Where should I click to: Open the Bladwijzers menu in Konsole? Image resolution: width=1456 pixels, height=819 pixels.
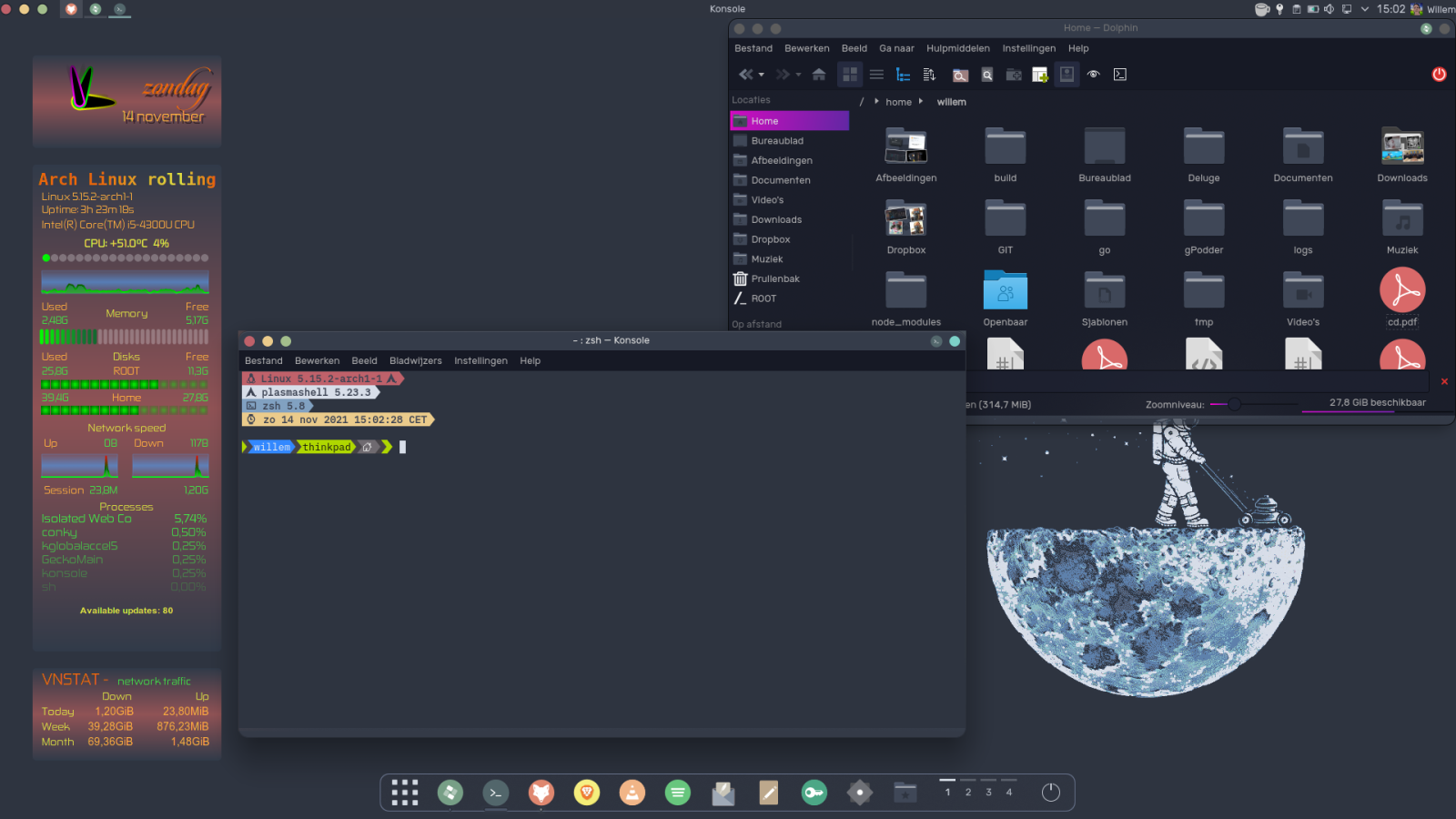pos(415,361)
